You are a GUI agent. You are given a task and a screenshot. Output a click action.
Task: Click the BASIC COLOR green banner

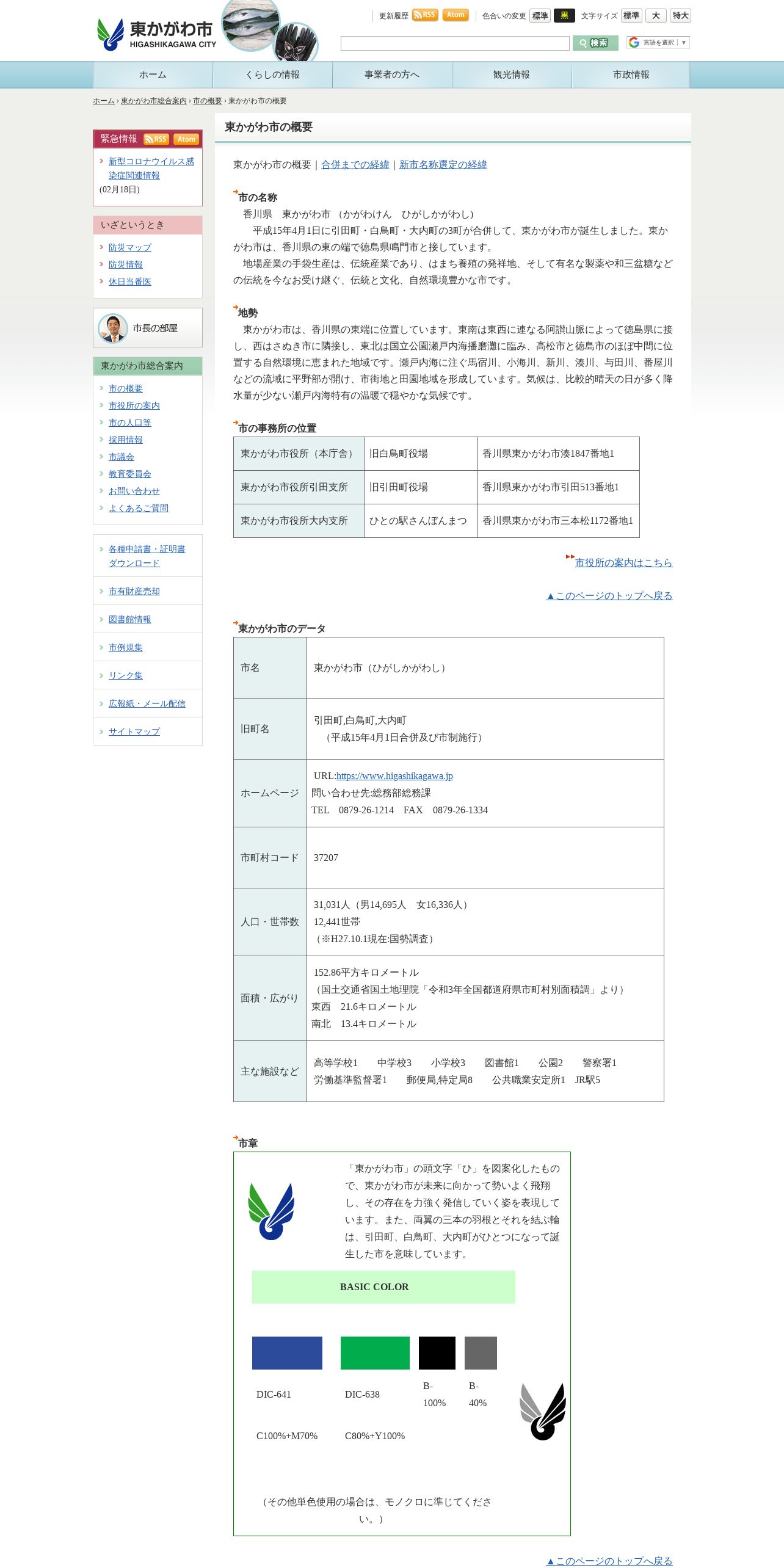click(x=383, y=1287)
